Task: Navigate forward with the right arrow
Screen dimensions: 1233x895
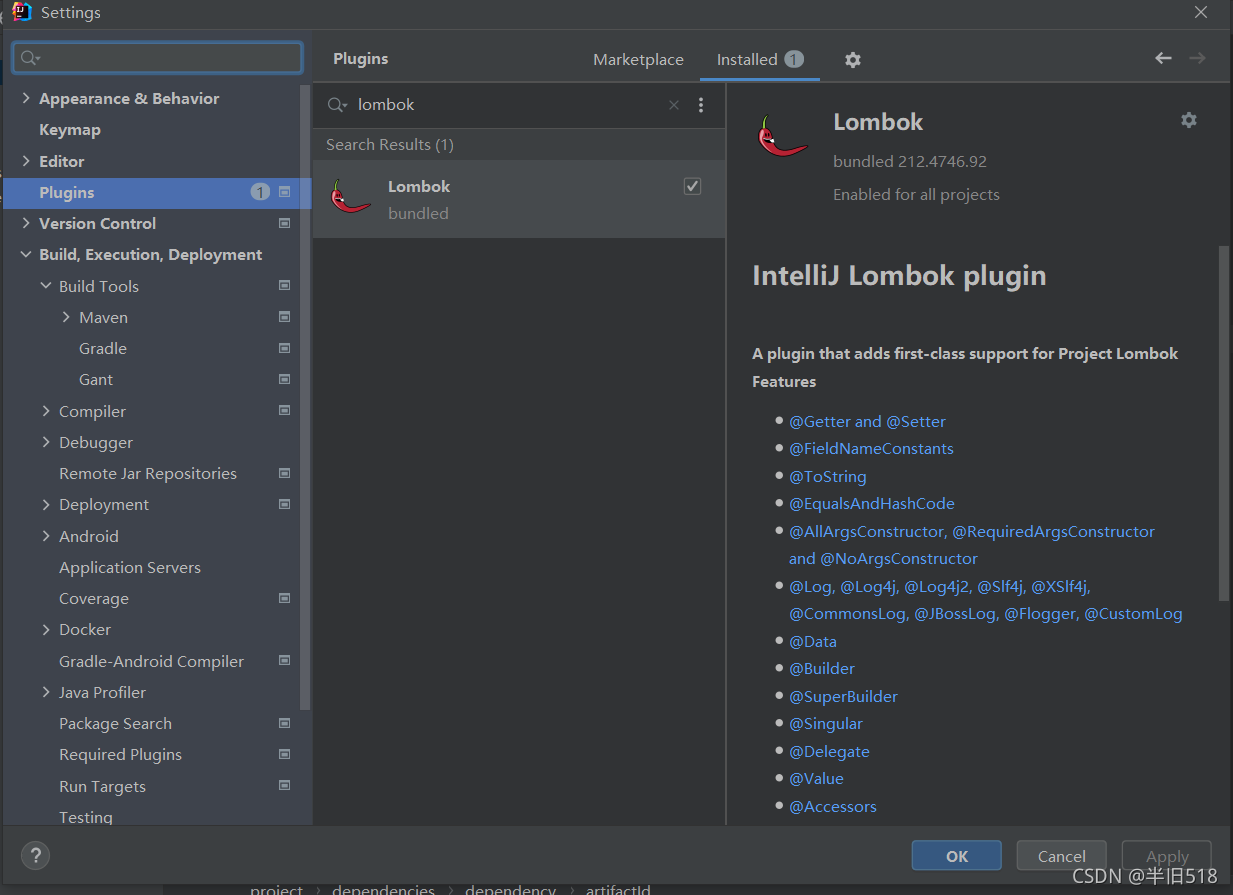Action: tap(1197, 58)
